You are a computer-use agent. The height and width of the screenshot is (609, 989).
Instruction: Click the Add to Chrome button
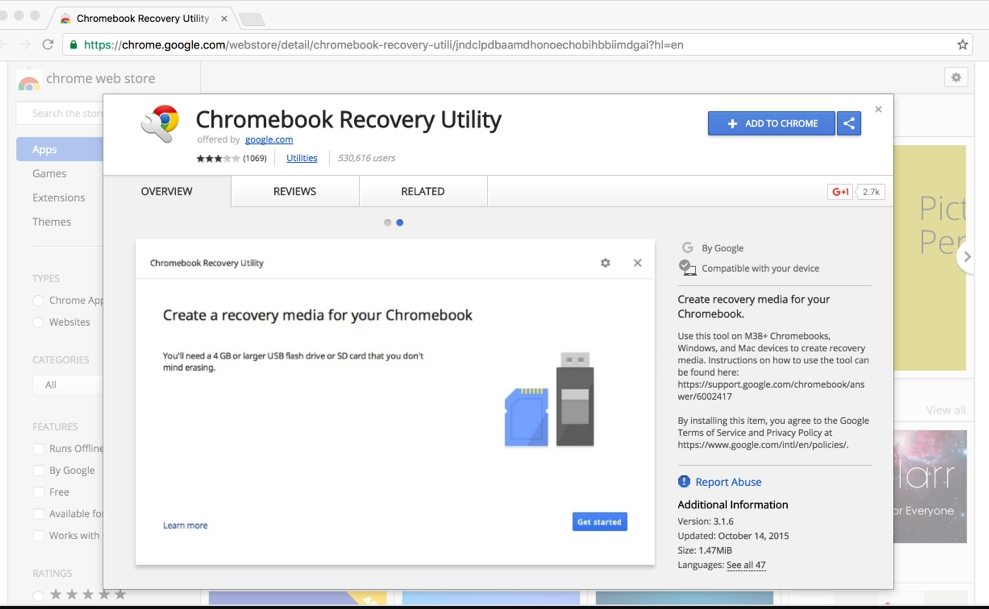[x=771, y=124]
